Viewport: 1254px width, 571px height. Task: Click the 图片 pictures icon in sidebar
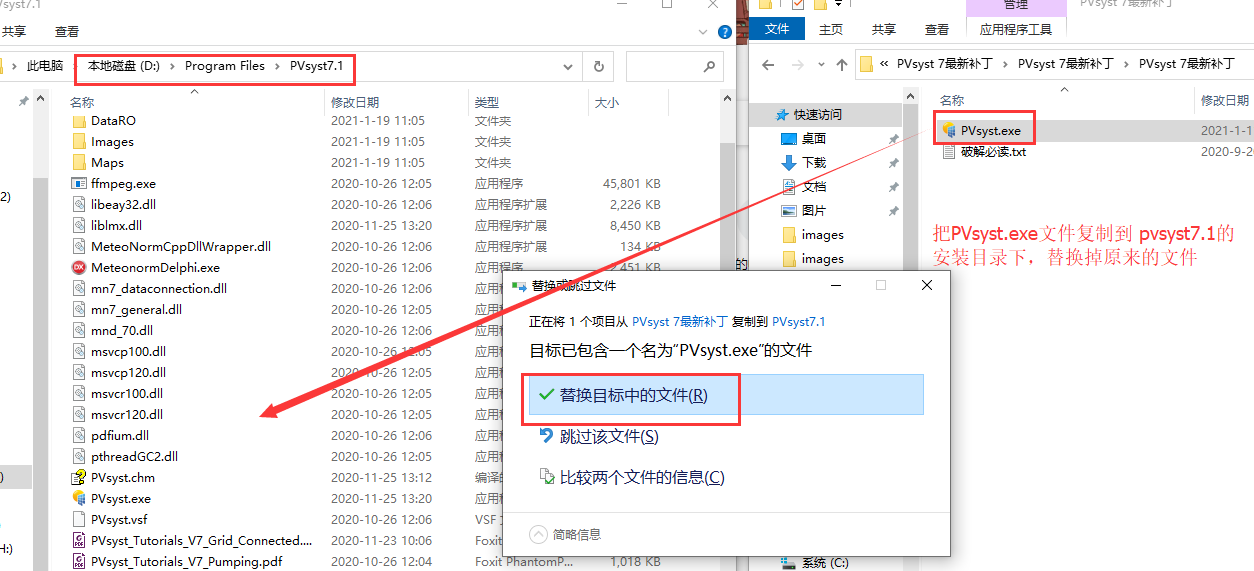click(x=789, y=211)
